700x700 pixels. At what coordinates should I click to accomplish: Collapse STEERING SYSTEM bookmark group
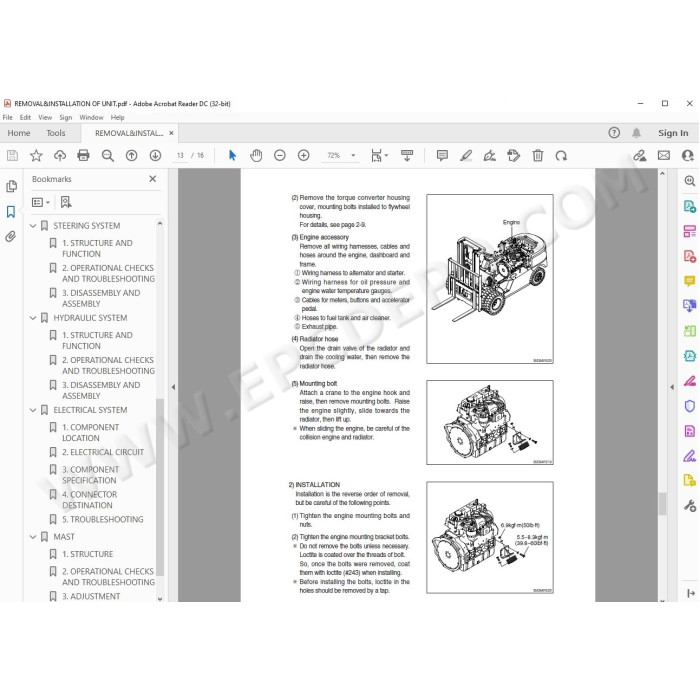coord(33,226)
